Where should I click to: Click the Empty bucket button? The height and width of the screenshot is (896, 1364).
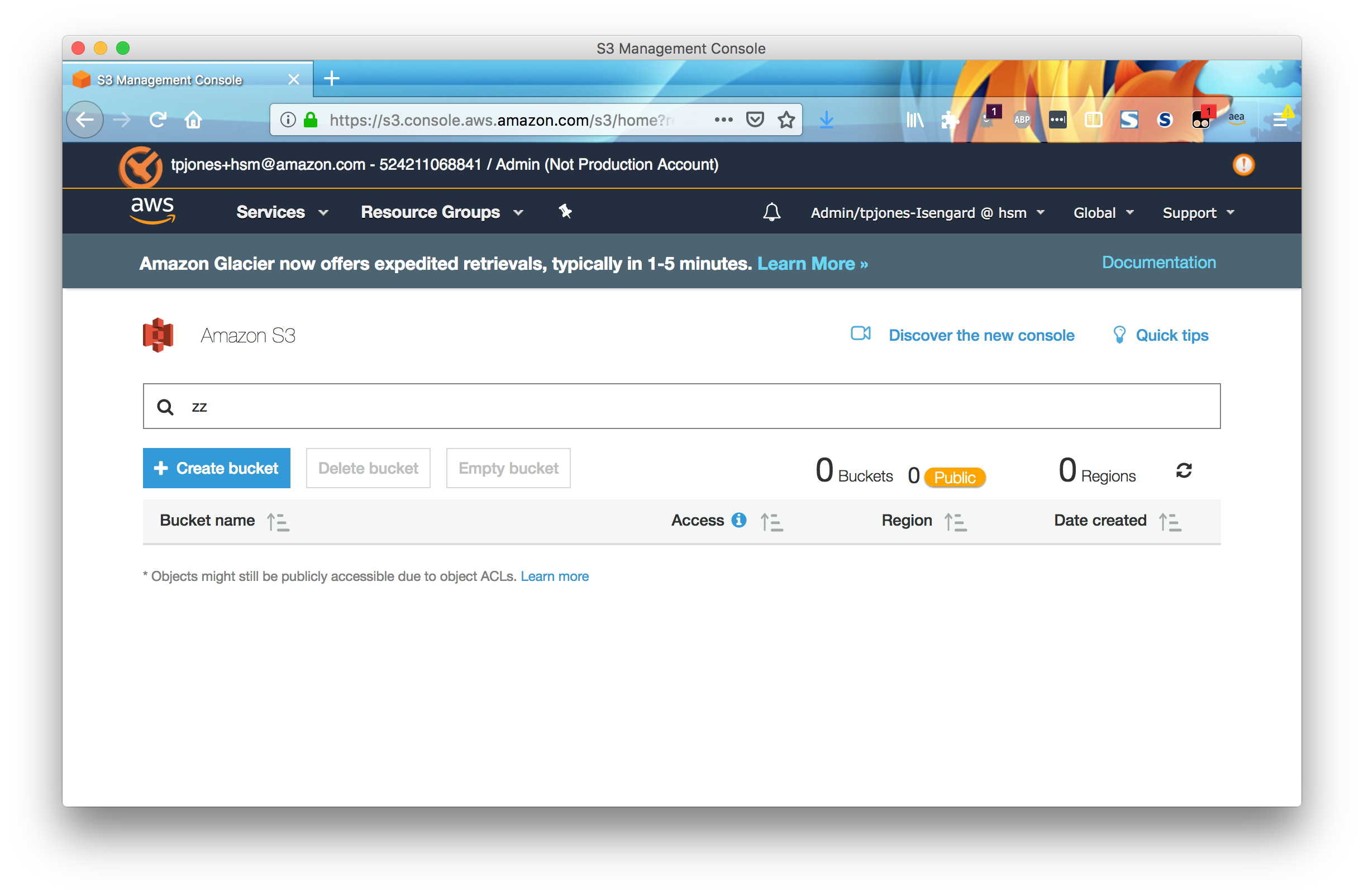[508, 468]
